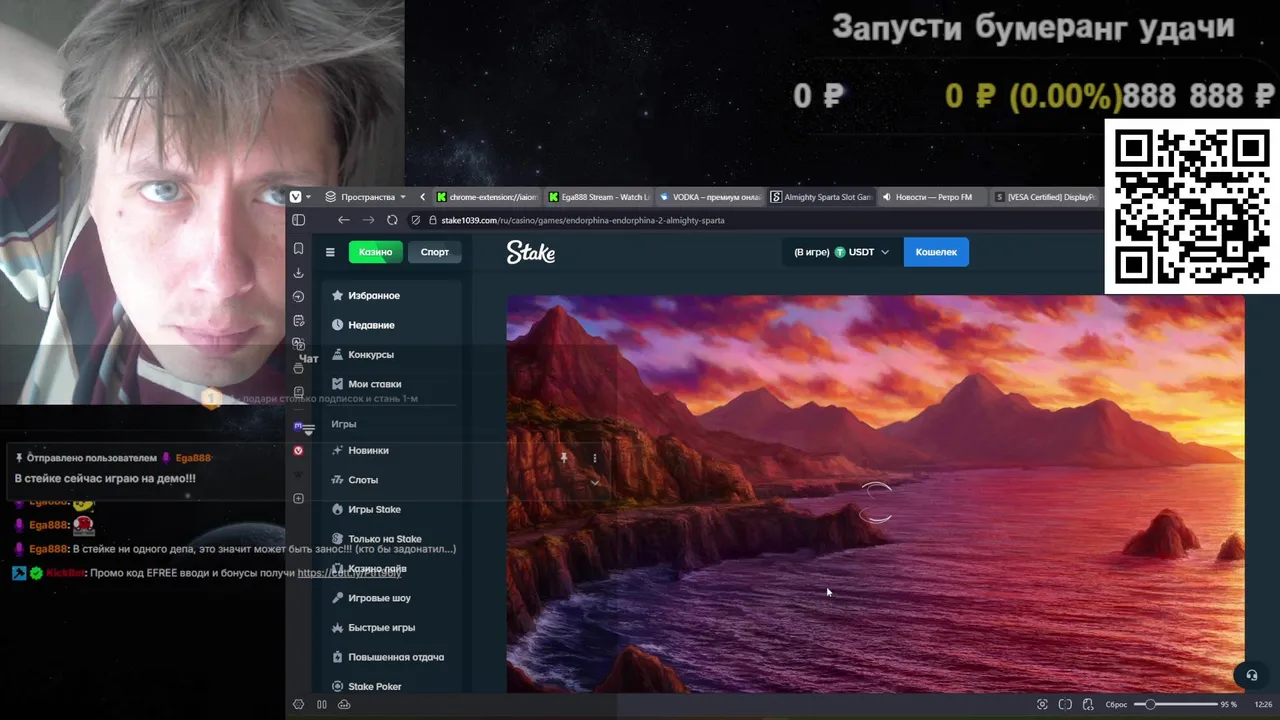Click capture page camera icon
This screenshot has height=720, width=1280.
[x=1043, y=704]
